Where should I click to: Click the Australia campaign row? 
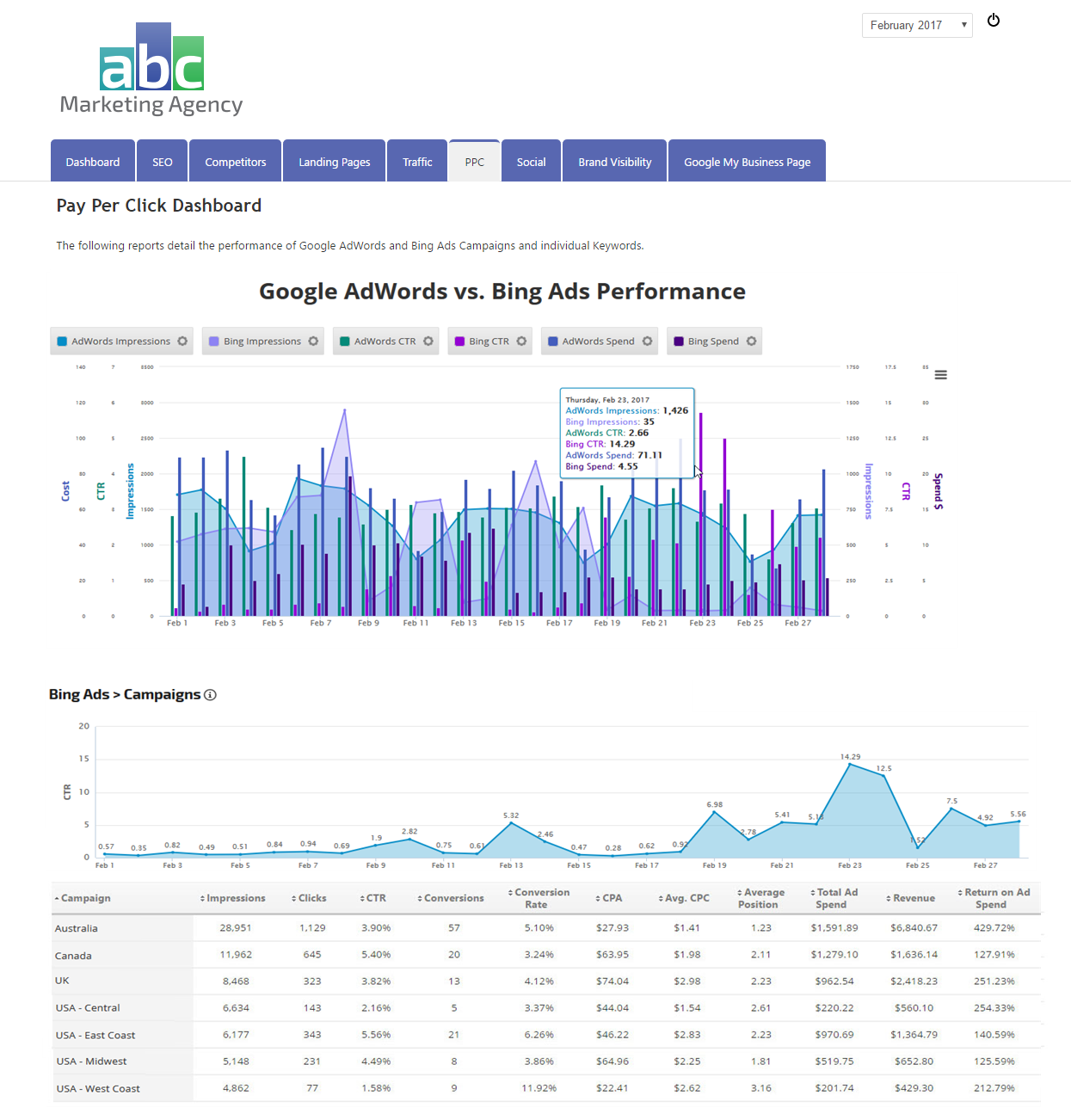(x=77, y=928)
